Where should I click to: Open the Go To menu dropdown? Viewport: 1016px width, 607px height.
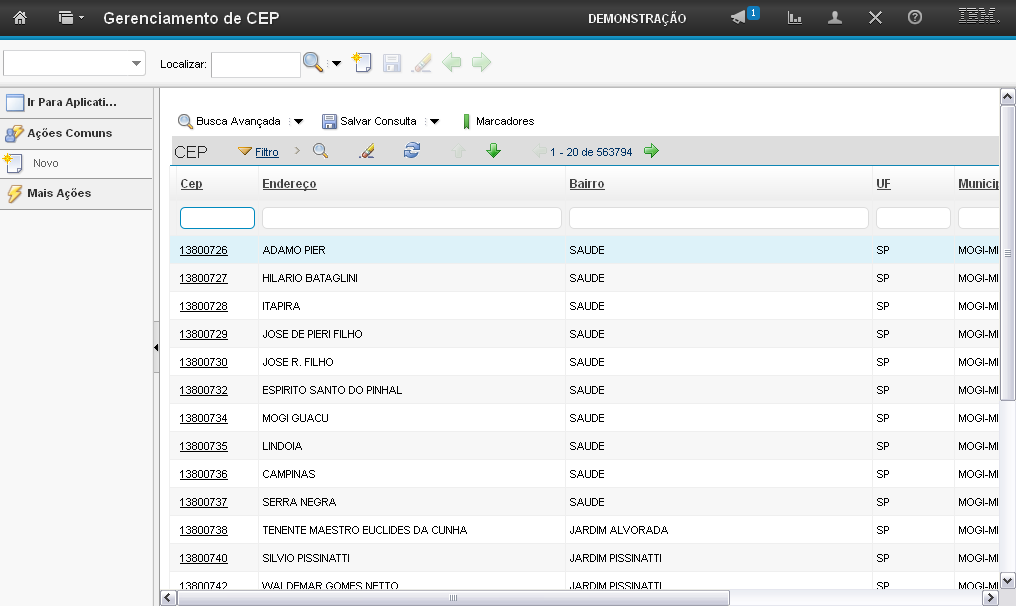click(x=70, y=18)
